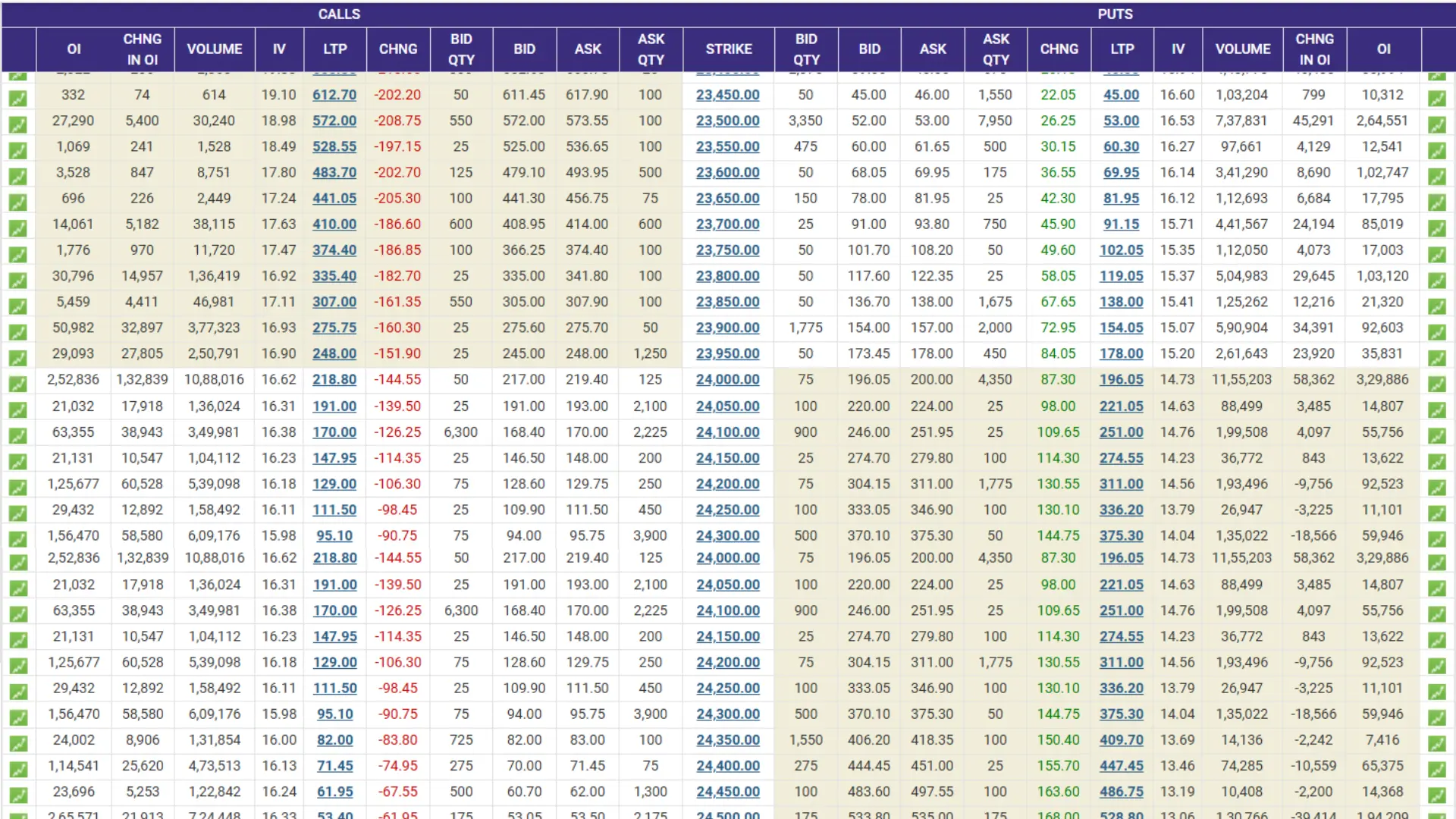
Task: Open the put LTP link 486.75
Action: 1121,791
